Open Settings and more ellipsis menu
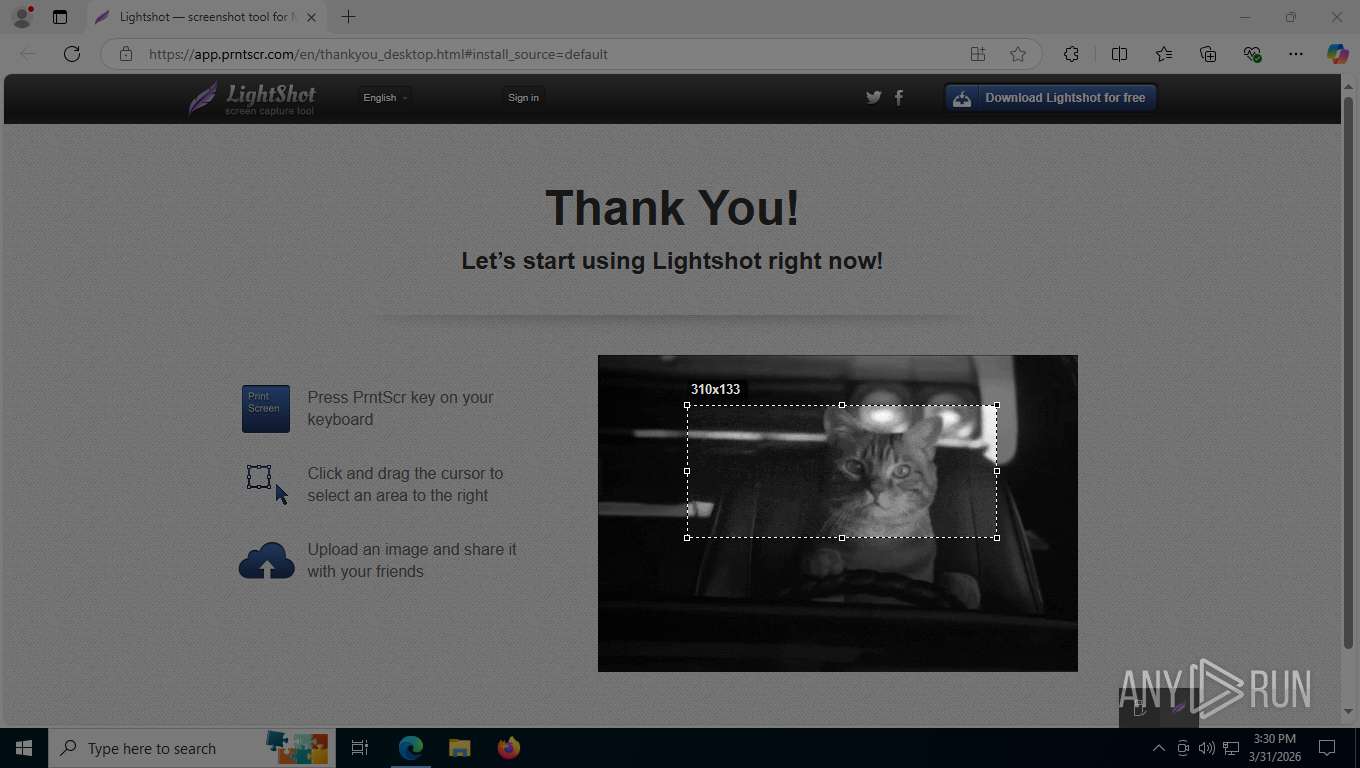The image size is (1360, 768). pyautogui.click(x=1296, y=54)
